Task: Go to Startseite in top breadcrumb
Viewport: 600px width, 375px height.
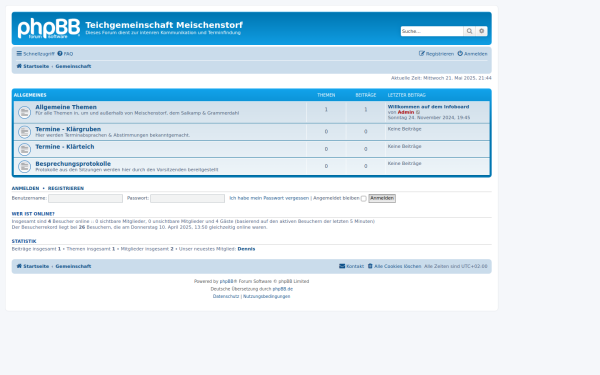Action: (x=33, y=66)
